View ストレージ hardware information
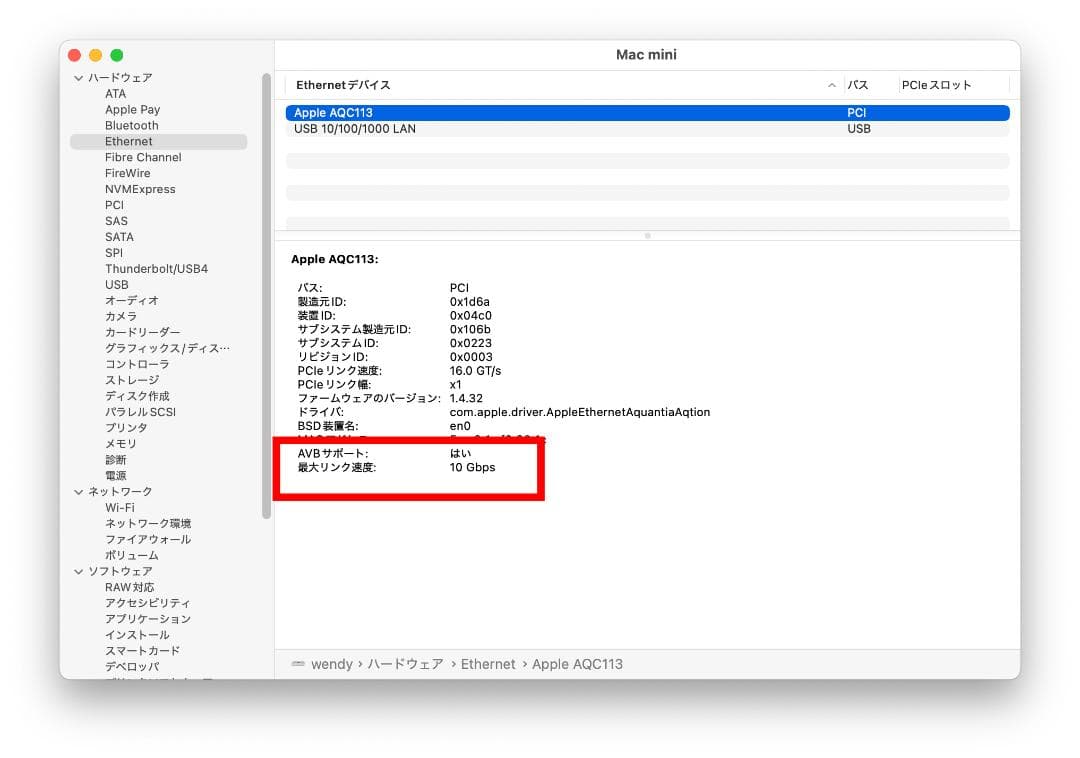The height and width of the screenshot is (758, 1080). pyautogui.click(x=133, y=379)
